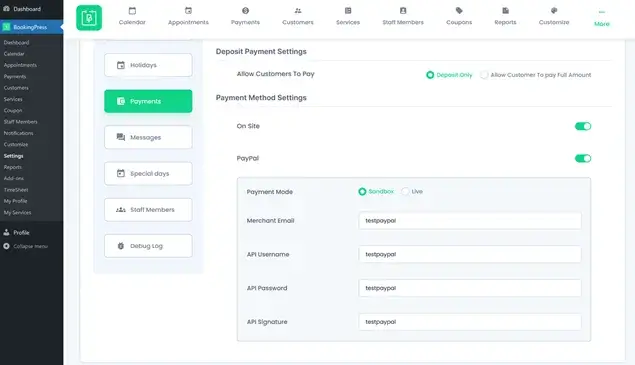635x365 pixels.
Task: Click the BookingPress icon in WordPress sidebar
Action: (x=6, y=27)
